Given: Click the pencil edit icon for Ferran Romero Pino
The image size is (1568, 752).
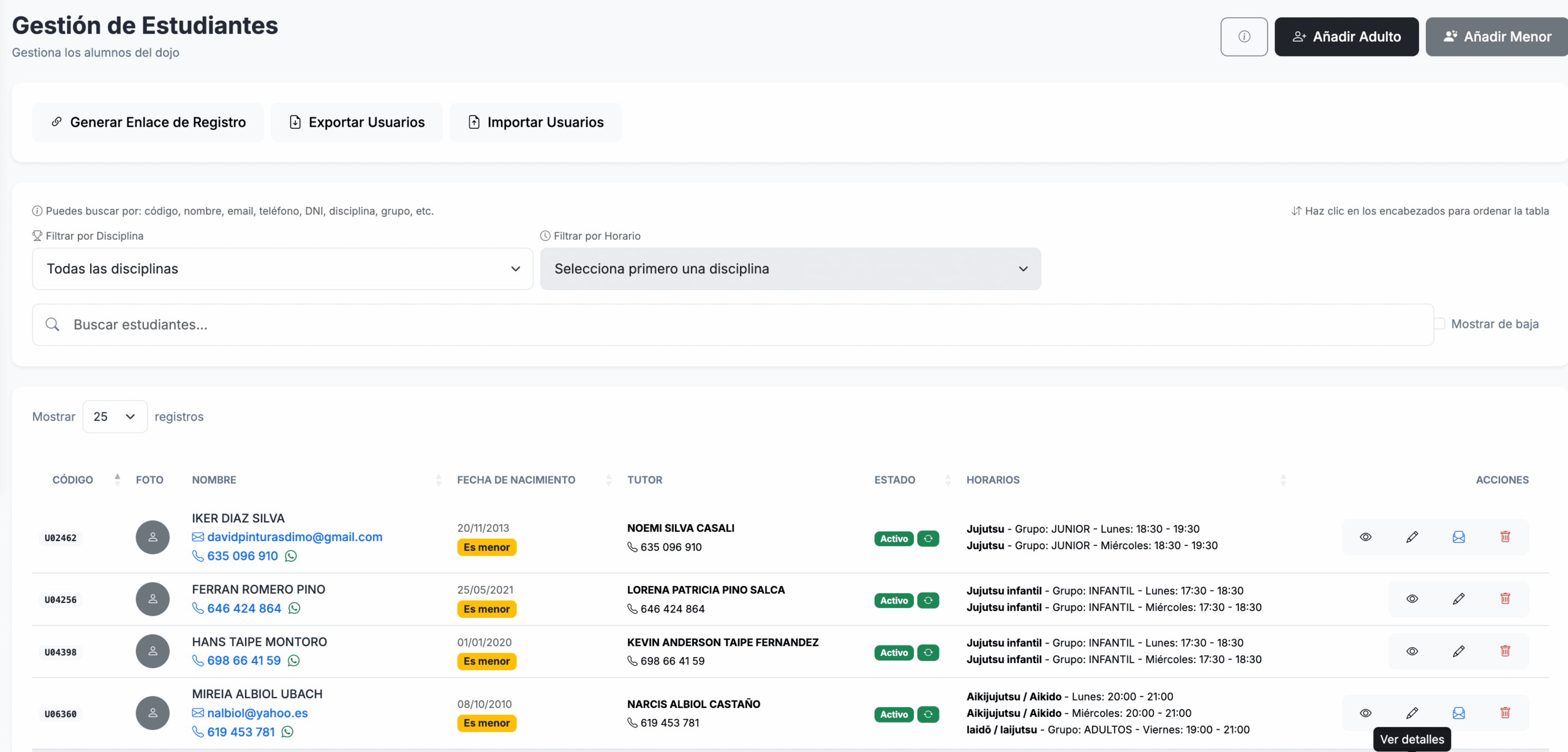Looking at the screenshot, I should (1458, 599).
